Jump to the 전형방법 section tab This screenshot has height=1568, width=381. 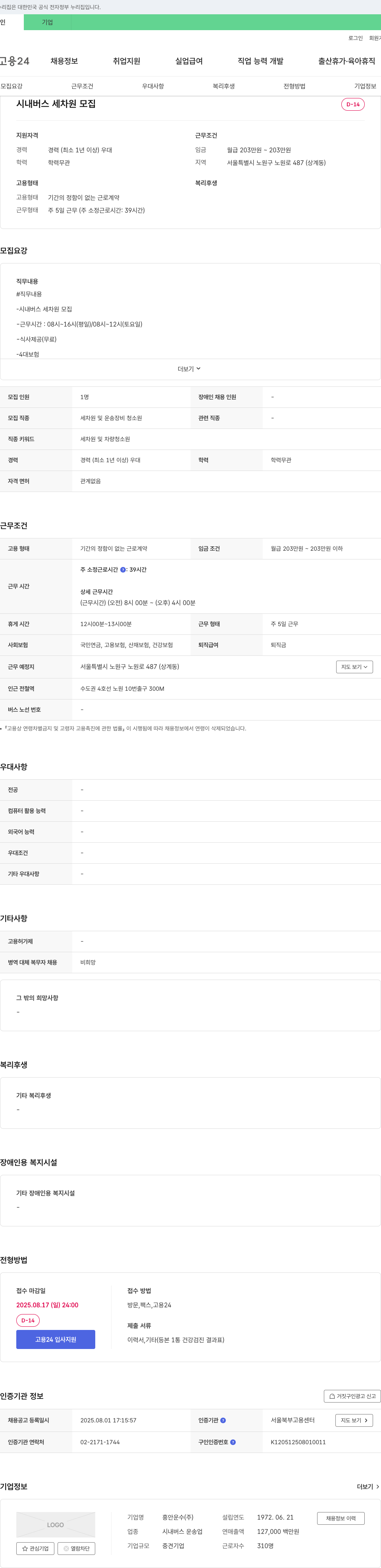[x=294, y=86]
